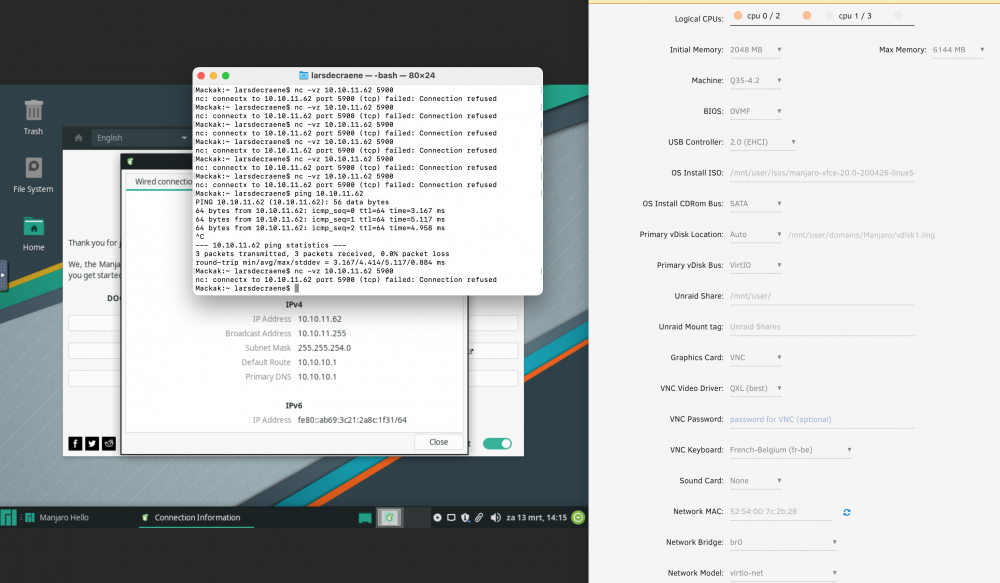The height and width of the screenshot is (583, 1000).
Task: Click the Broadcast Address 10.10.11.255 value
Action: pyautogui.click(x=322, y=334)
